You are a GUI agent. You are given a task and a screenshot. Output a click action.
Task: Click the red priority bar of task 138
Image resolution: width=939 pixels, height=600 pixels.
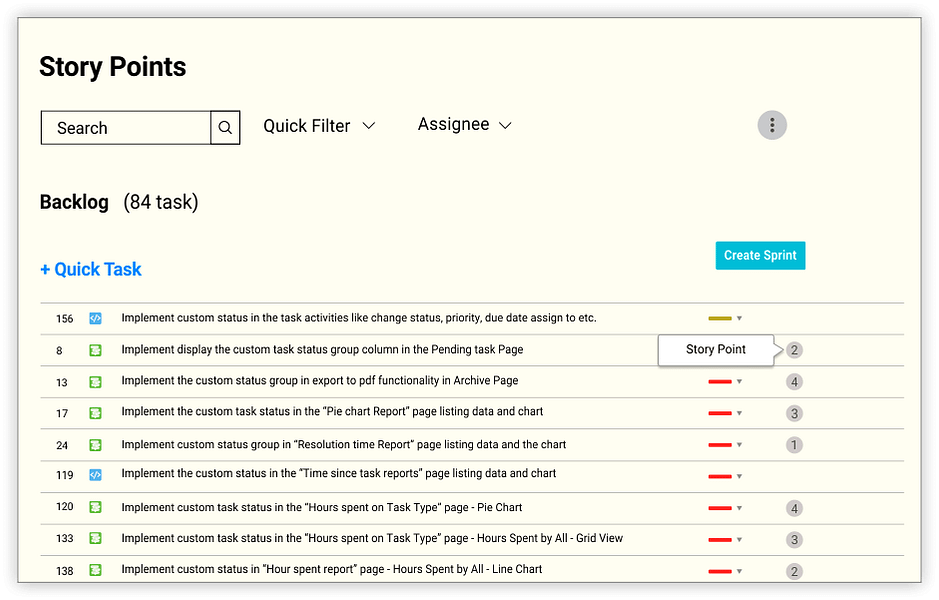720,572
